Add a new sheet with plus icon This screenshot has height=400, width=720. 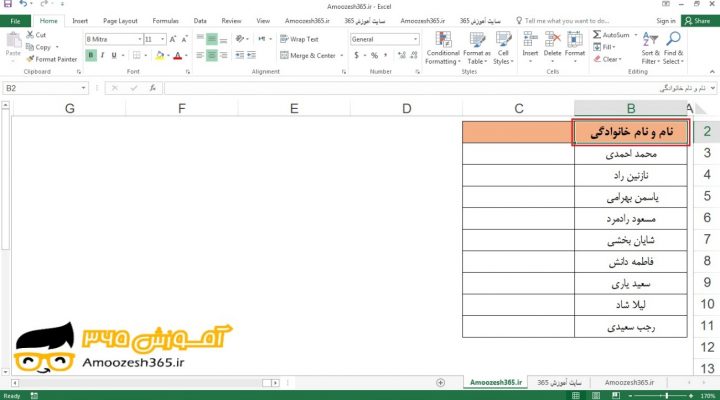tap(440, 383)
